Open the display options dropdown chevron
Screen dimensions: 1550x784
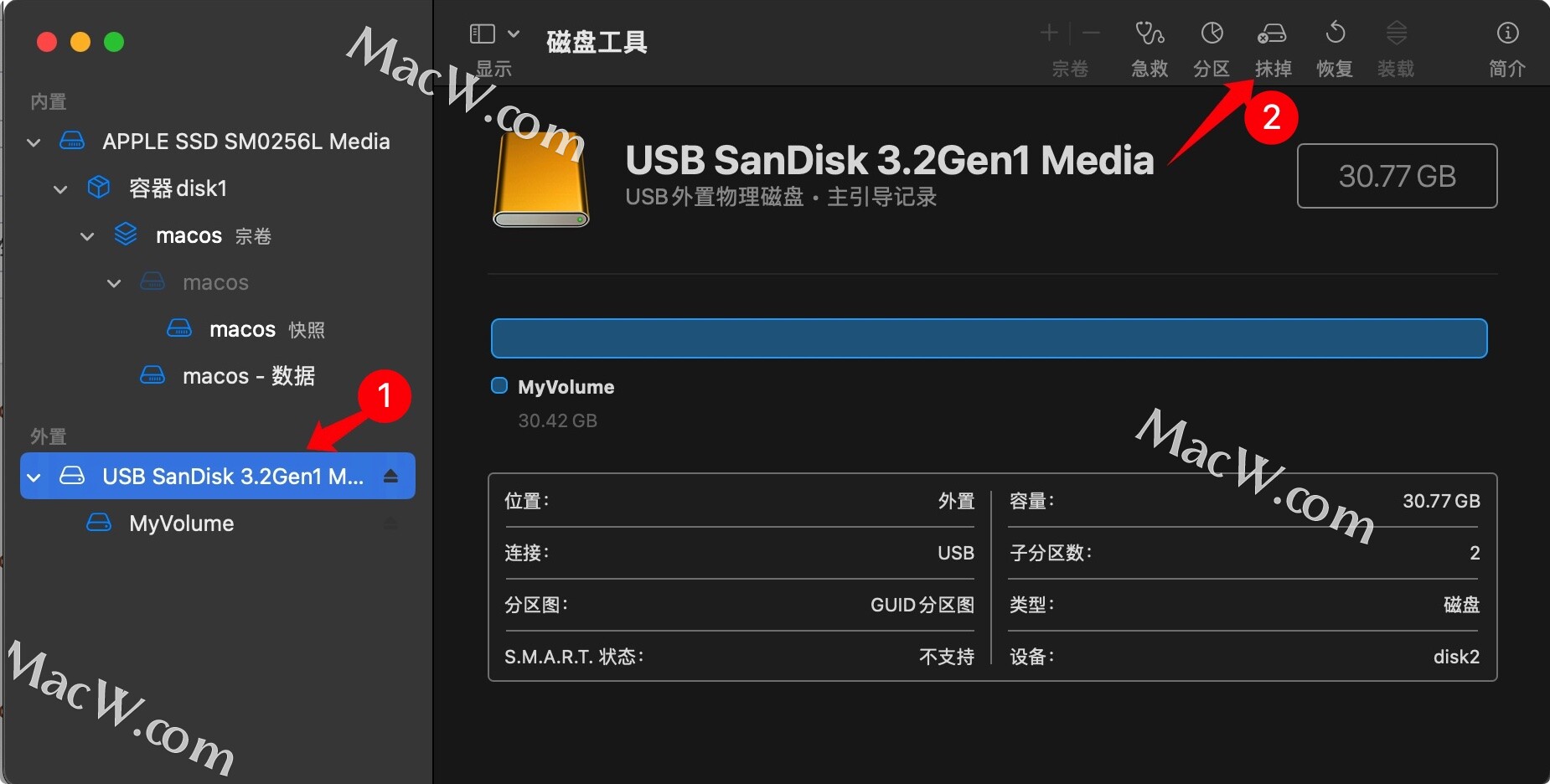[514, 34]
